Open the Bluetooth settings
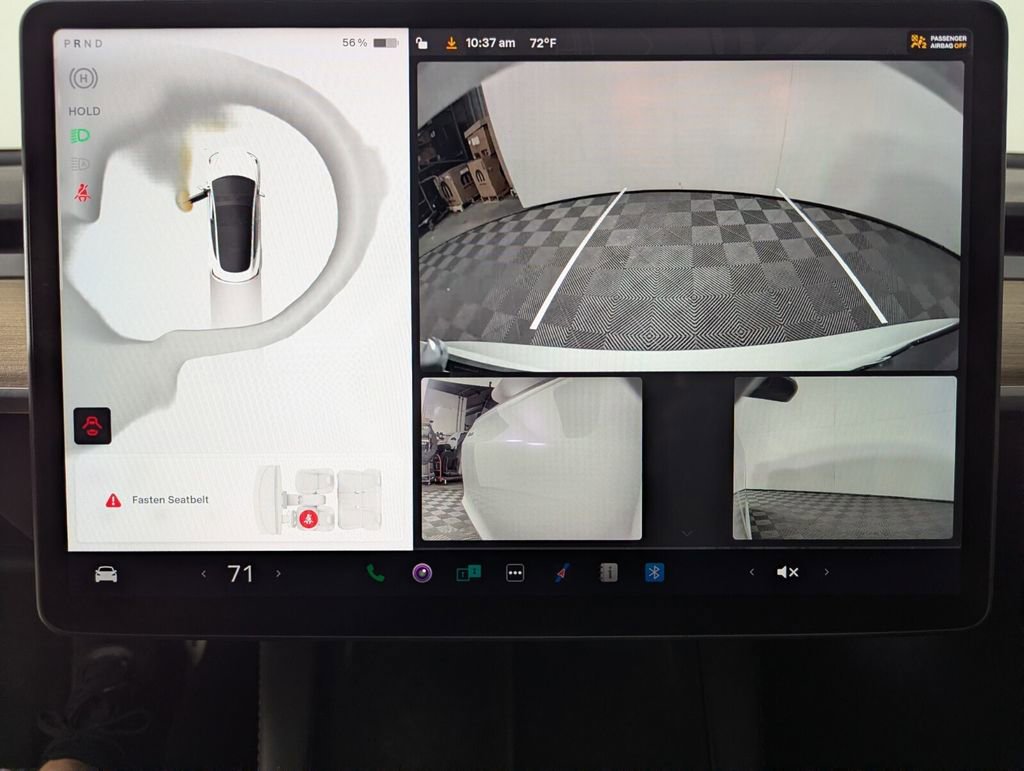This screenshot has width=1024, height=771. click(654, 572)
